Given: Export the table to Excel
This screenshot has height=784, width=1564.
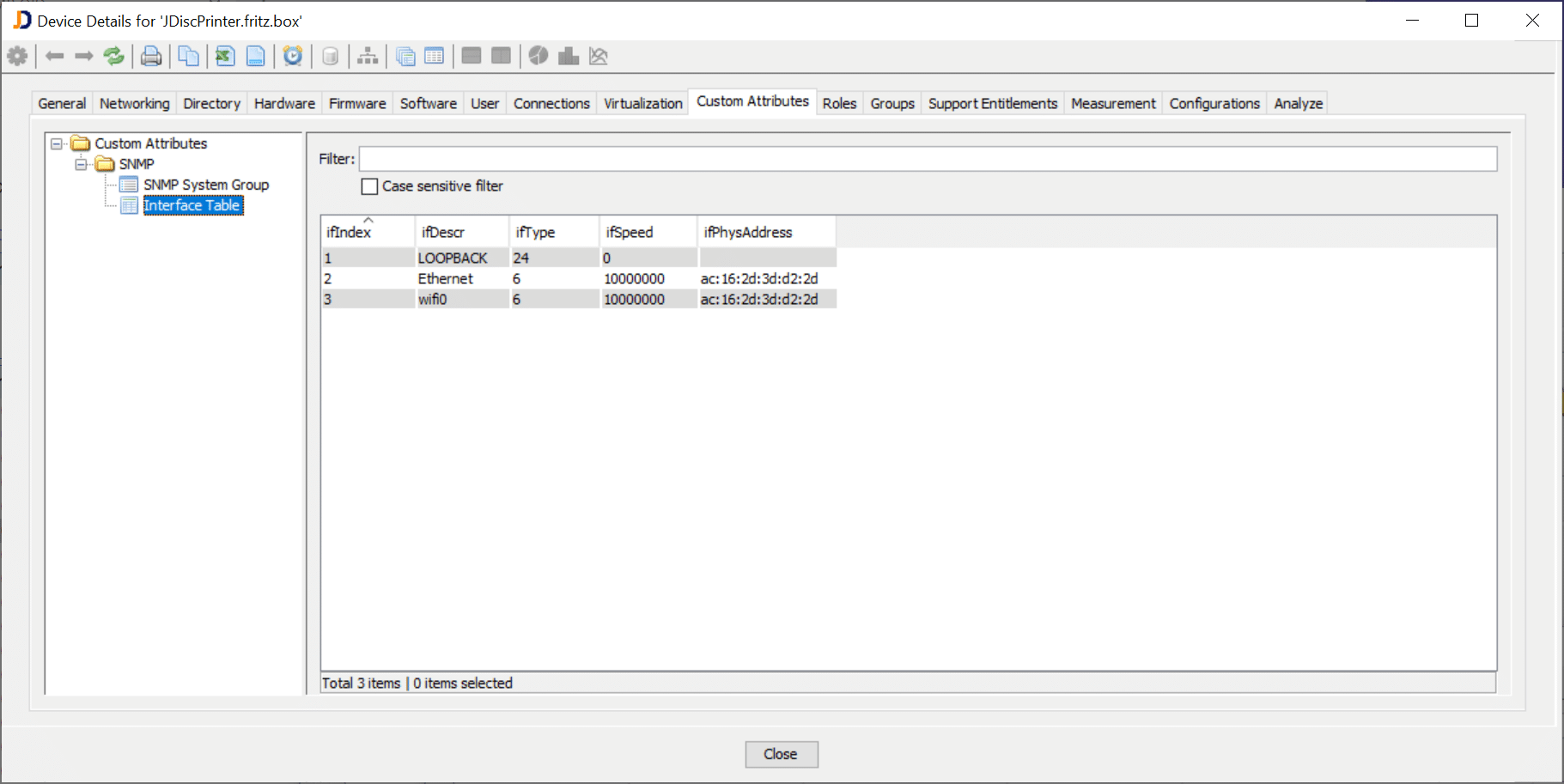Looking at the screenshot, I should tap(224, 56).
